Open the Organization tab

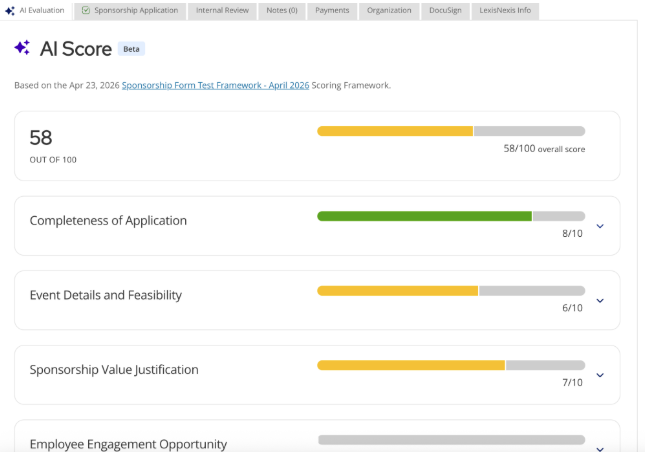pyautogui.click(x=389, y=11)
